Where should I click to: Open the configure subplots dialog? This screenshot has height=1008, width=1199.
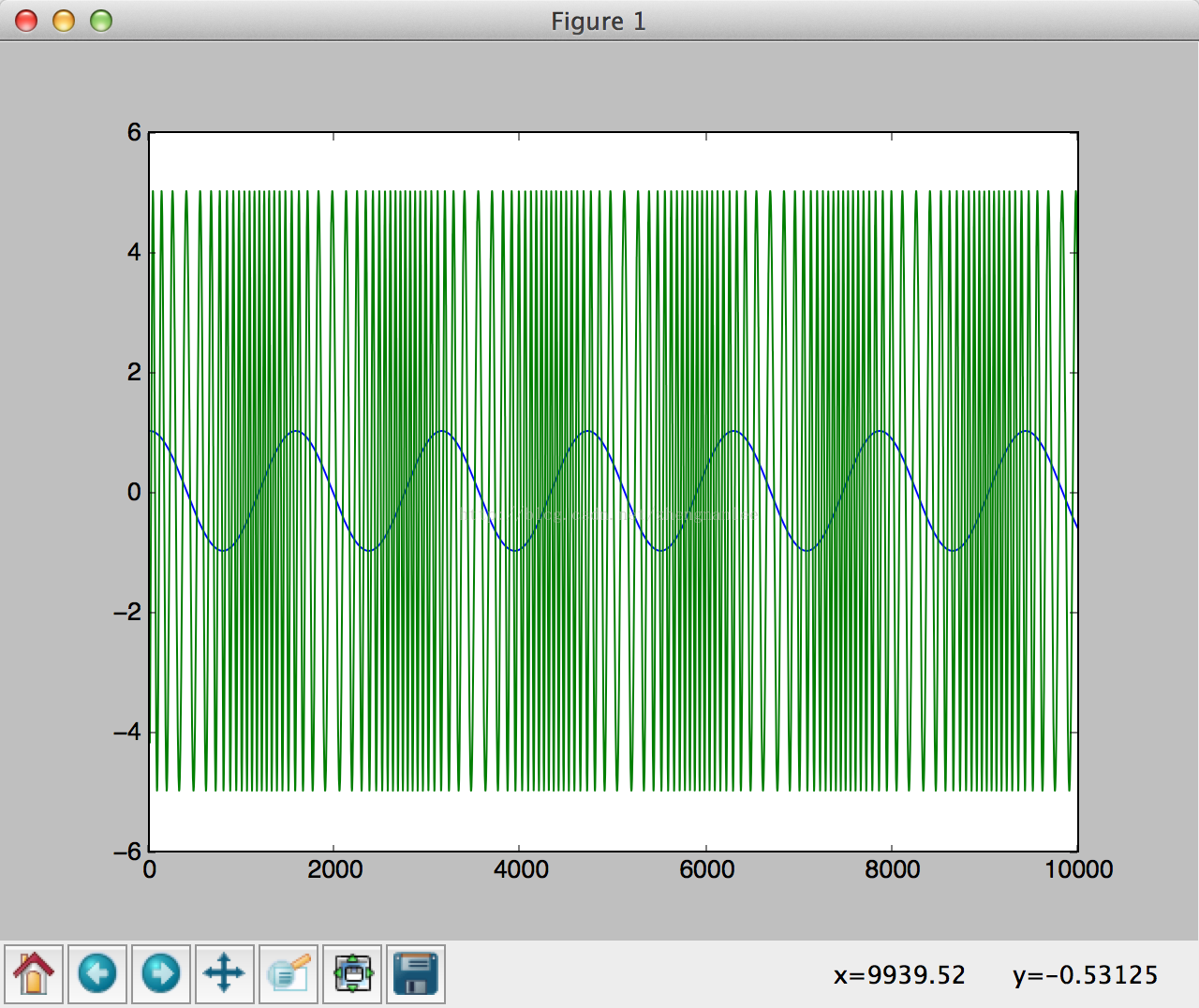point(352,974)
